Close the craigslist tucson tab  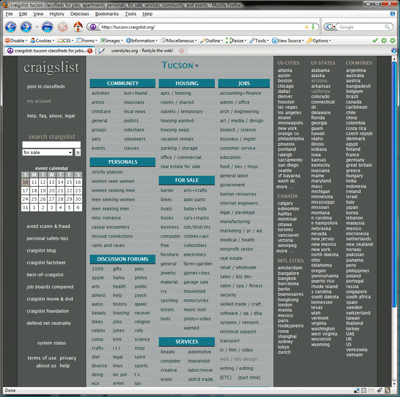click(90, 51)
